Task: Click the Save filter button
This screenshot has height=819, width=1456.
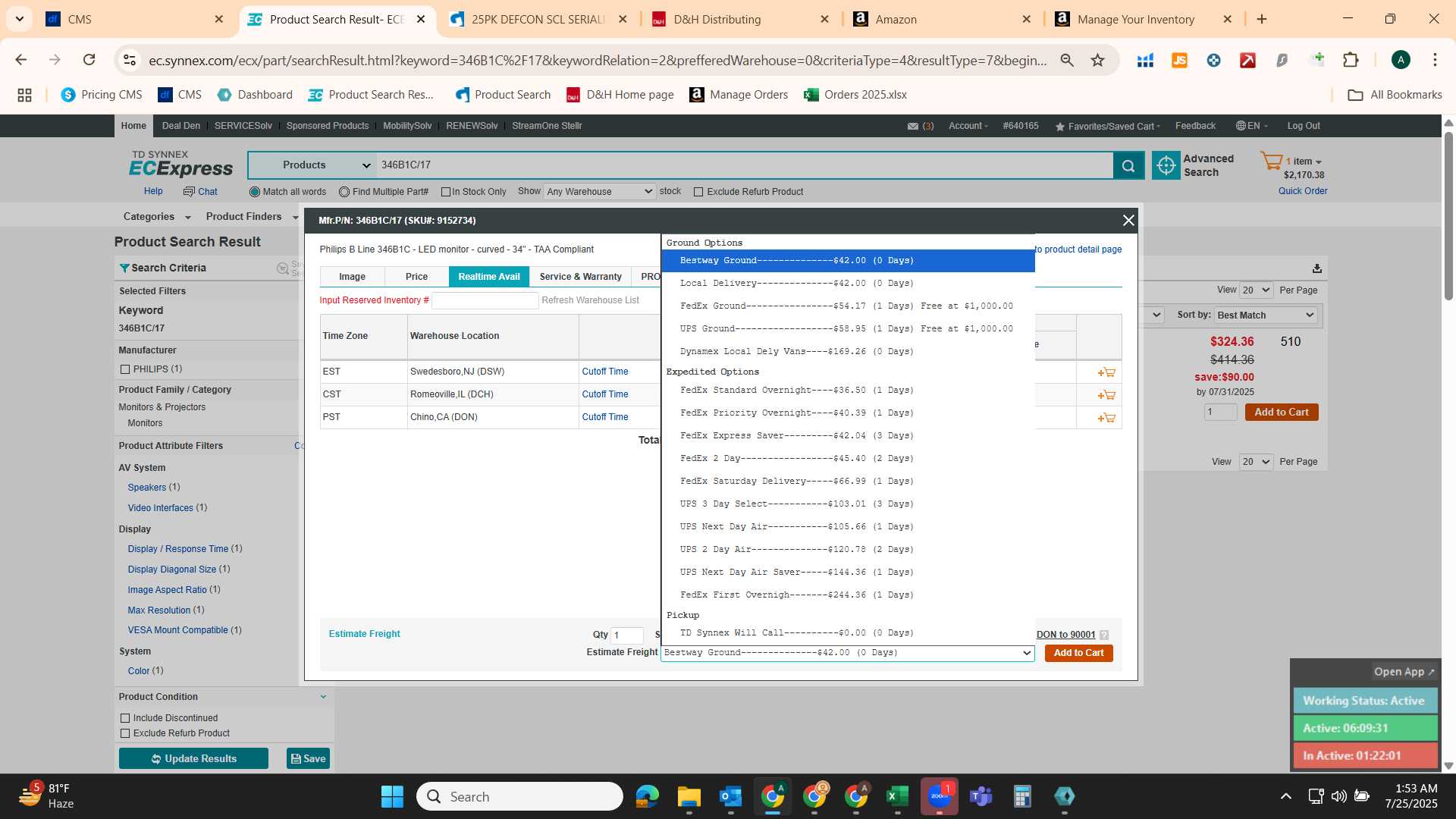Action: pos(308,759)
